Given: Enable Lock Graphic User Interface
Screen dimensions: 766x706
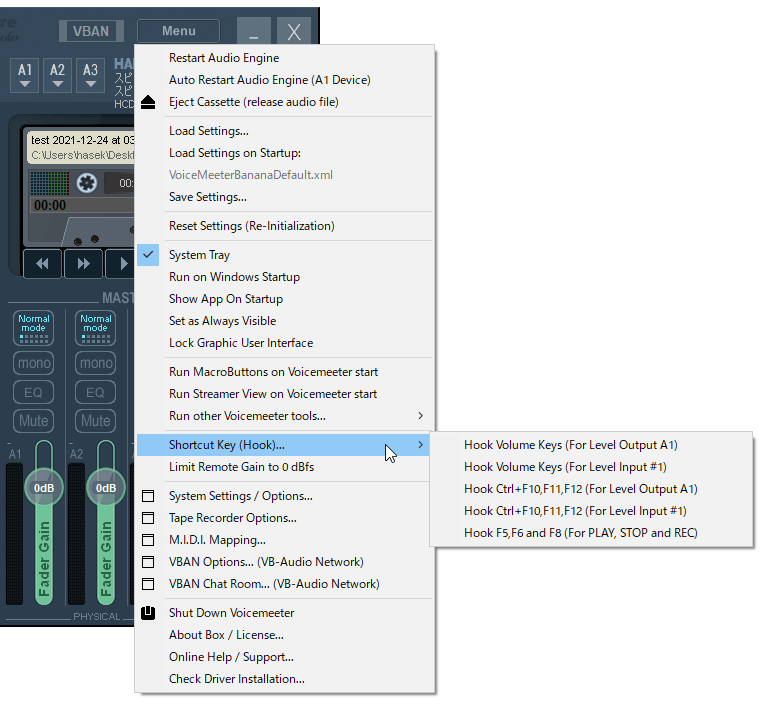Looking at the screenshot, I should tap(284, 343).
